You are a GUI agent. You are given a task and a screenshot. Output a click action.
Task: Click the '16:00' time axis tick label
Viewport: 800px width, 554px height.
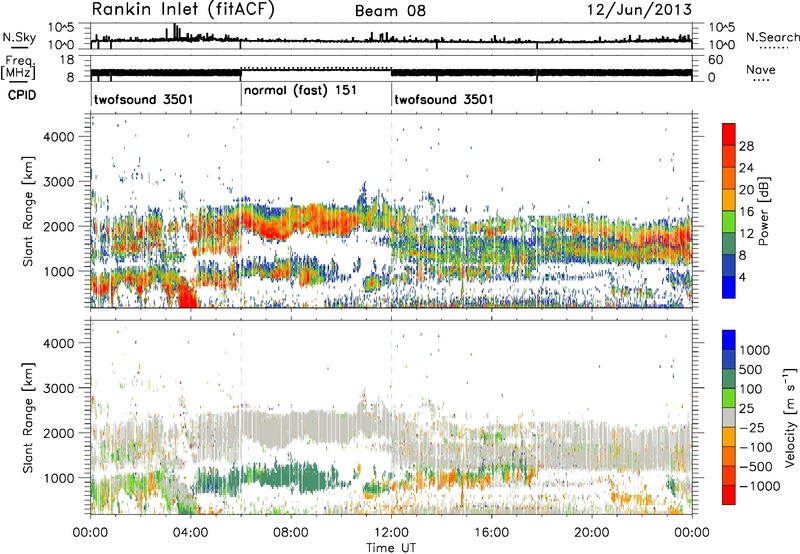tap(491, 533)
